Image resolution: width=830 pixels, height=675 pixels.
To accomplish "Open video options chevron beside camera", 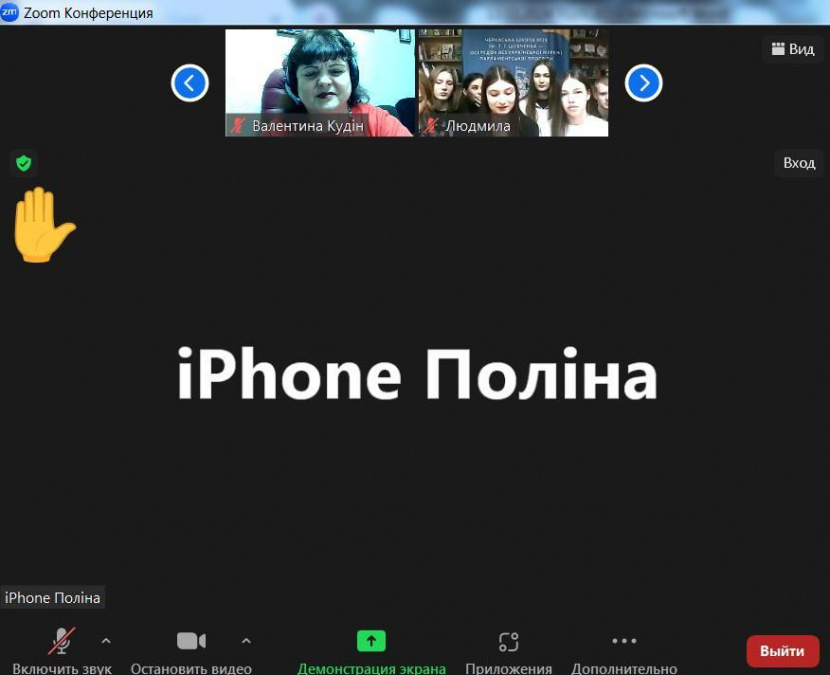I will (x=246, y=641).
